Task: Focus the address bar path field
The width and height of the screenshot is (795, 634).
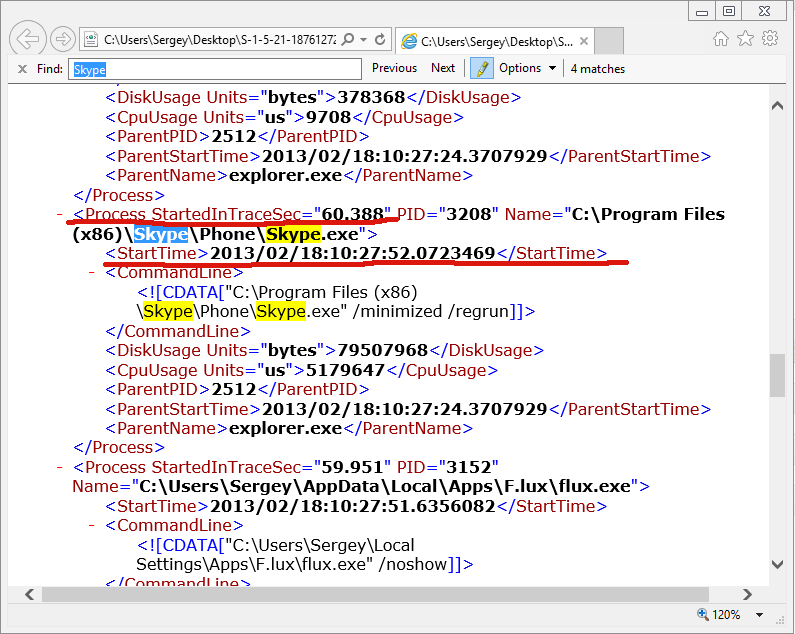Action: [x=219, y=40]
